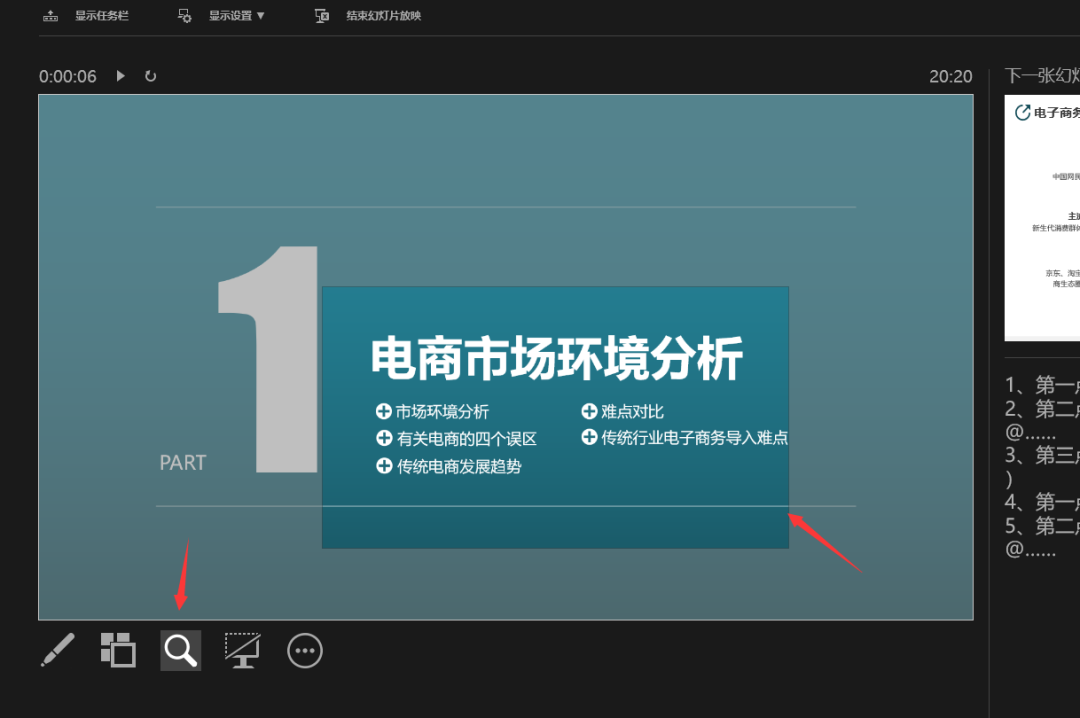The width and height of the screenshot is (1080, 718).
Task: Activate the magnifier zoom into slide tool
Action: [x=181, y=650]
